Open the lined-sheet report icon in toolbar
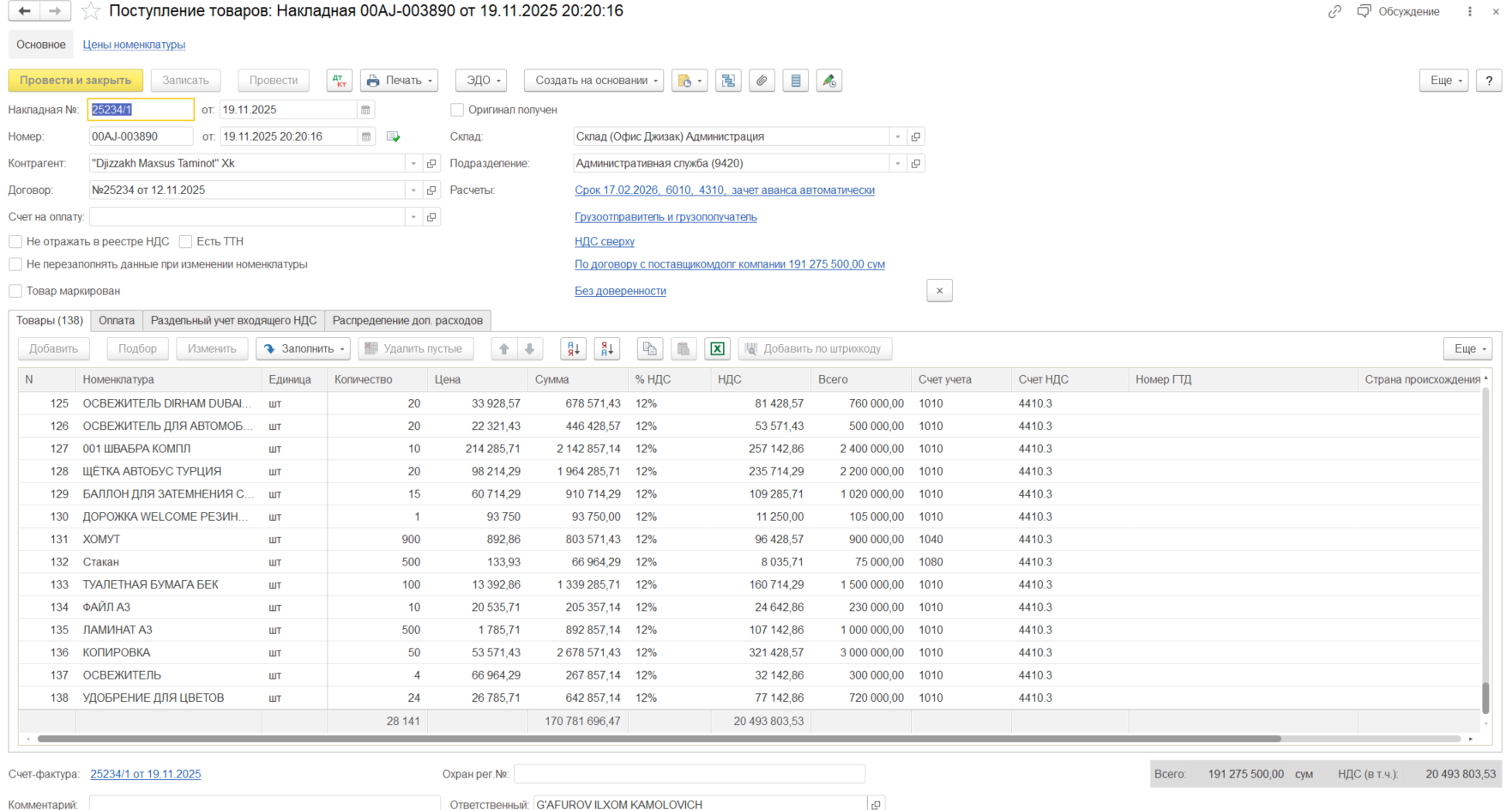 tap(795, 81)
